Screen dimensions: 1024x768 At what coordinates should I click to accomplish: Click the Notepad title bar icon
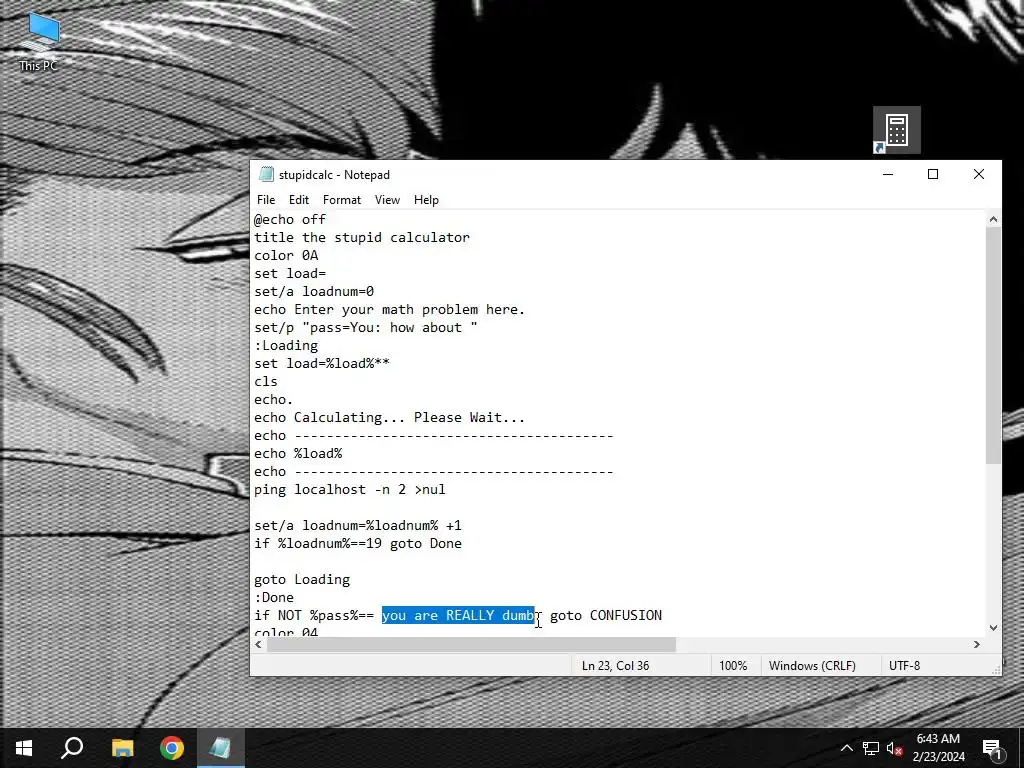[266, 174]
